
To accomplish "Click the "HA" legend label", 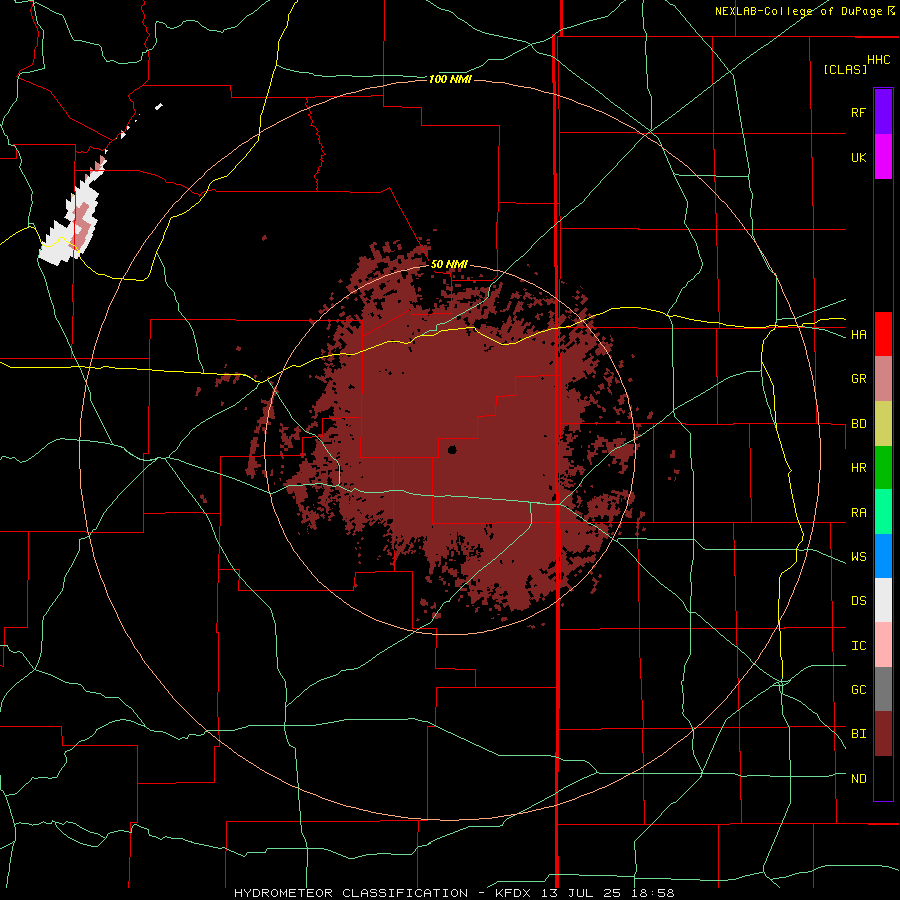I will pos(858,335).
